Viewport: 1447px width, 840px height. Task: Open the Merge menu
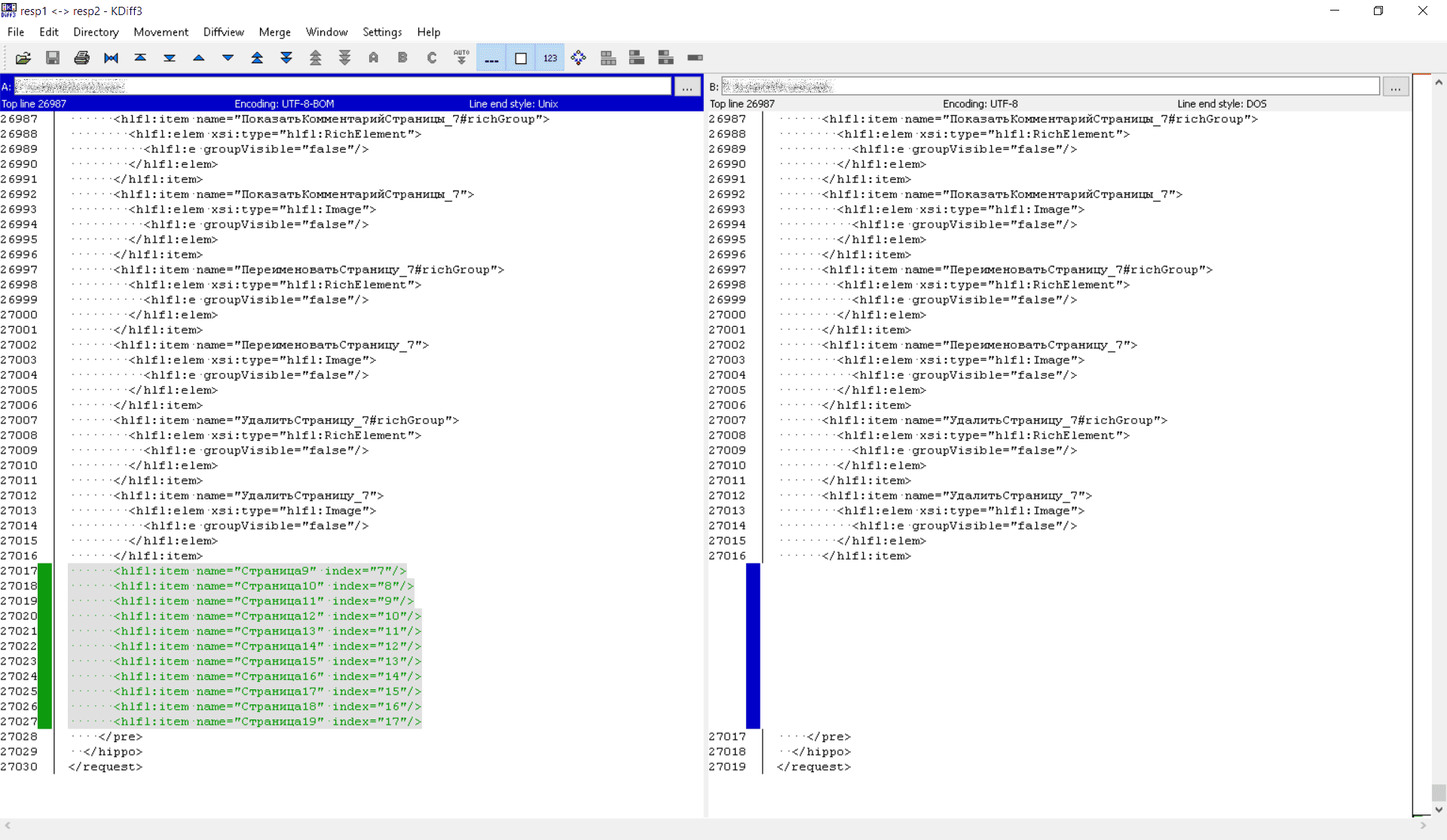(274, 32)
